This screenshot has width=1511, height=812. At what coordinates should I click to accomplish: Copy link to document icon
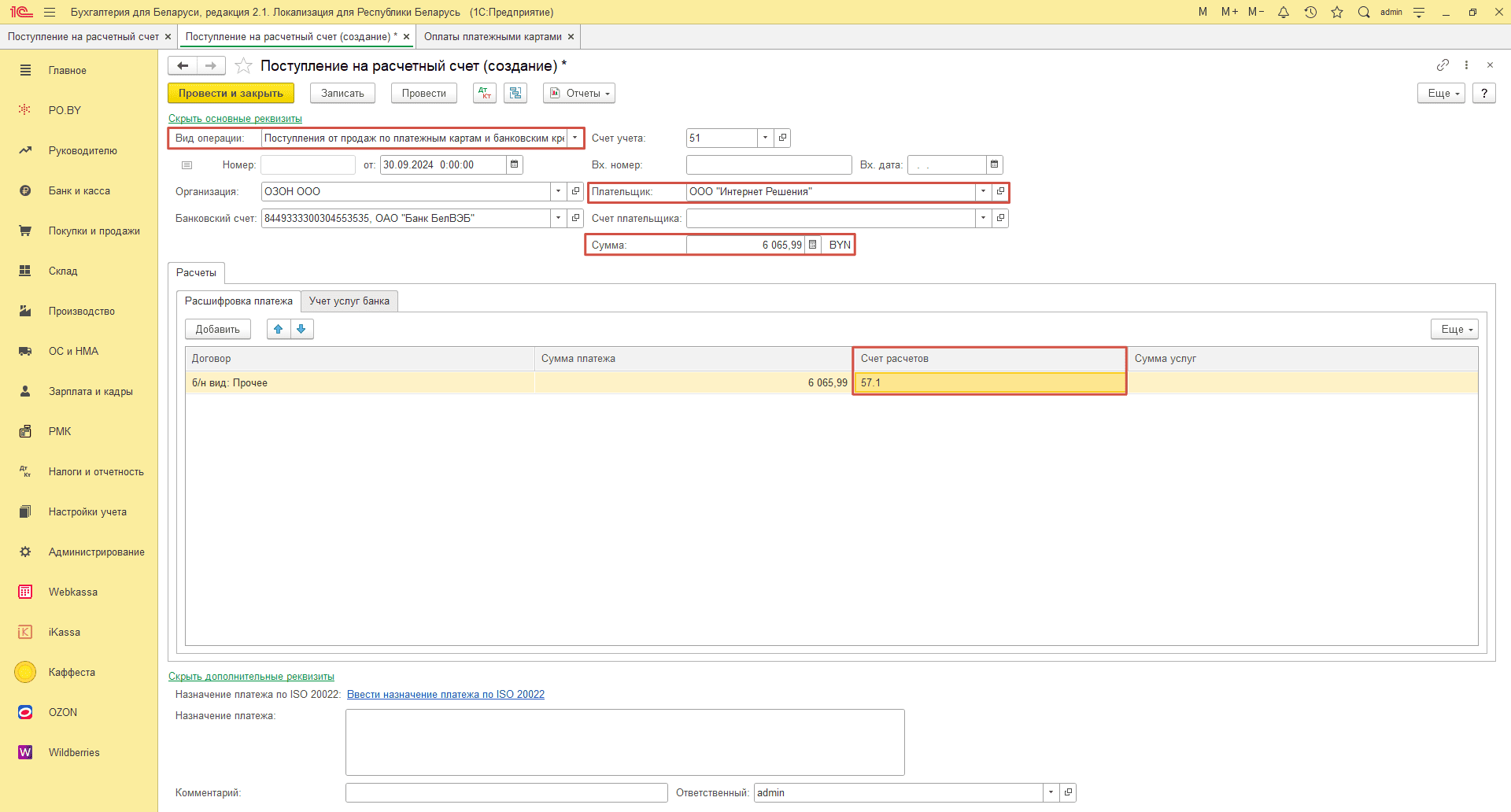tap(1443, 65)
